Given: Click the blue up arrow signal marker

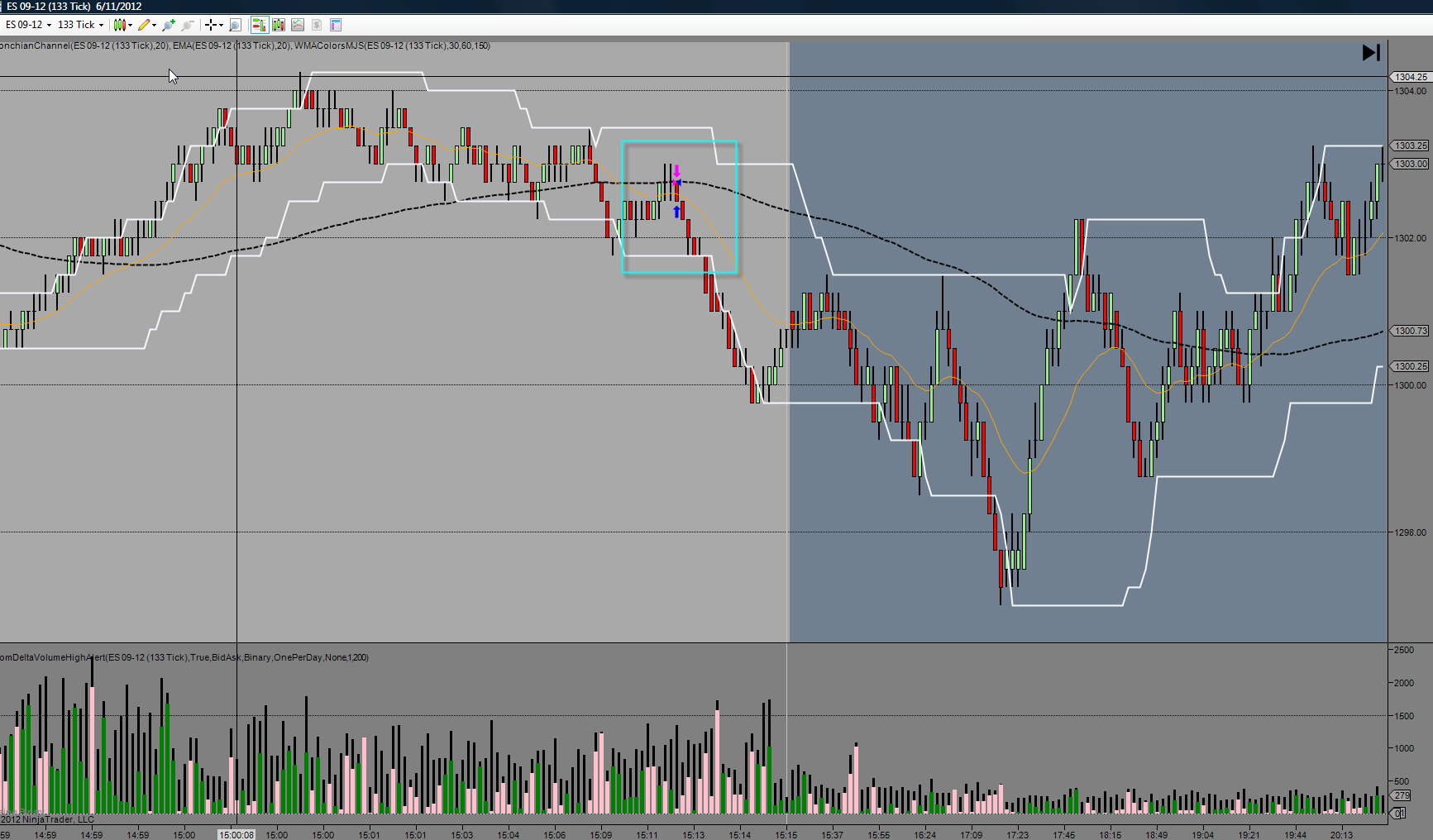Looking at the screenshot, I should tap(676, 212).
